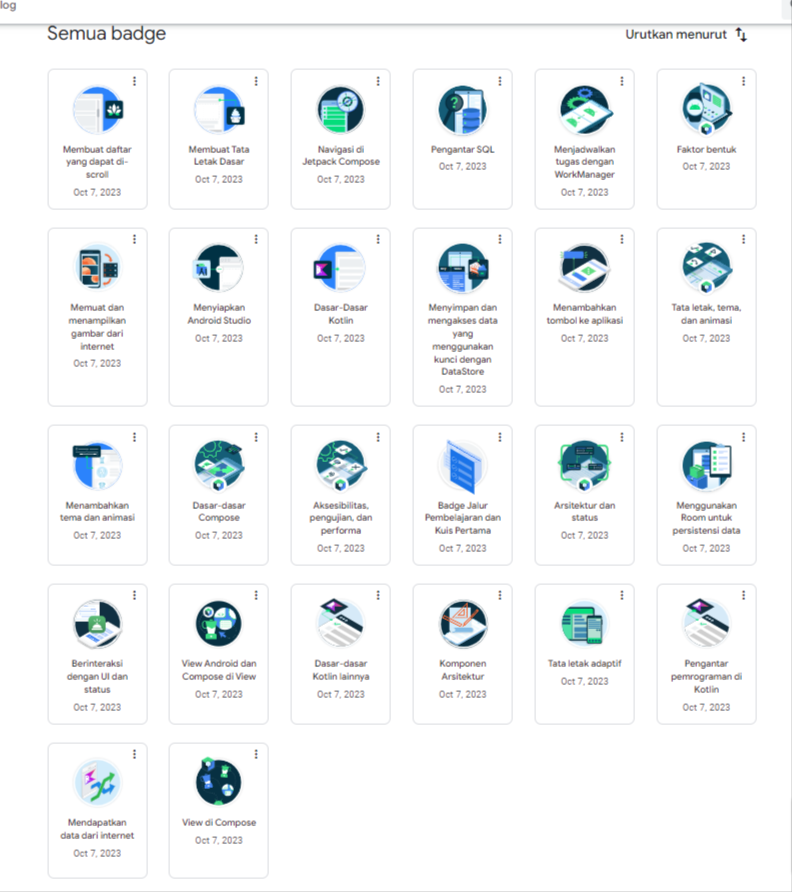Image resolution: width=792 pixels, height=892 pixels.
Task: Select the Pengantar SQL badge icon
Action: point(463,110)
